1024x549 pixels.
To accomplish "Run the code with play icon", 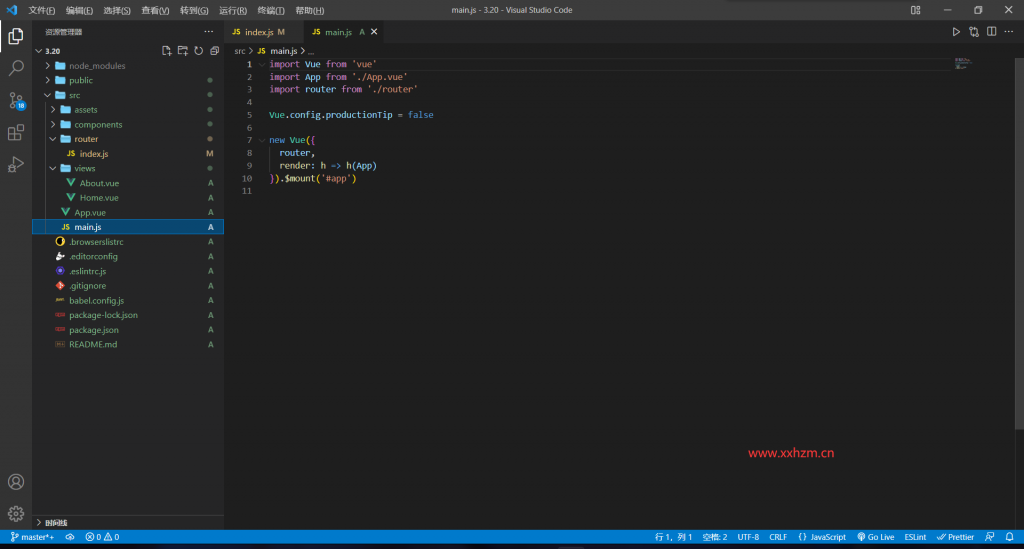I will coord(956,32).
